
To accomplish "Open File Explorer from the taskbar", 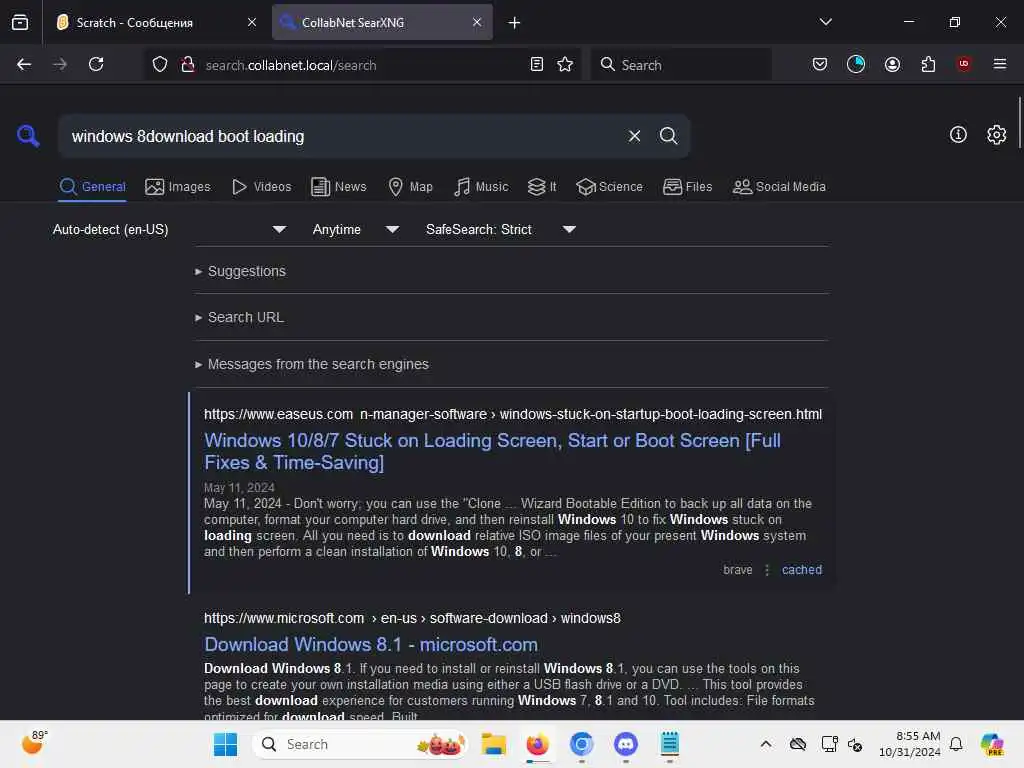I will click(x=494, y=744).
